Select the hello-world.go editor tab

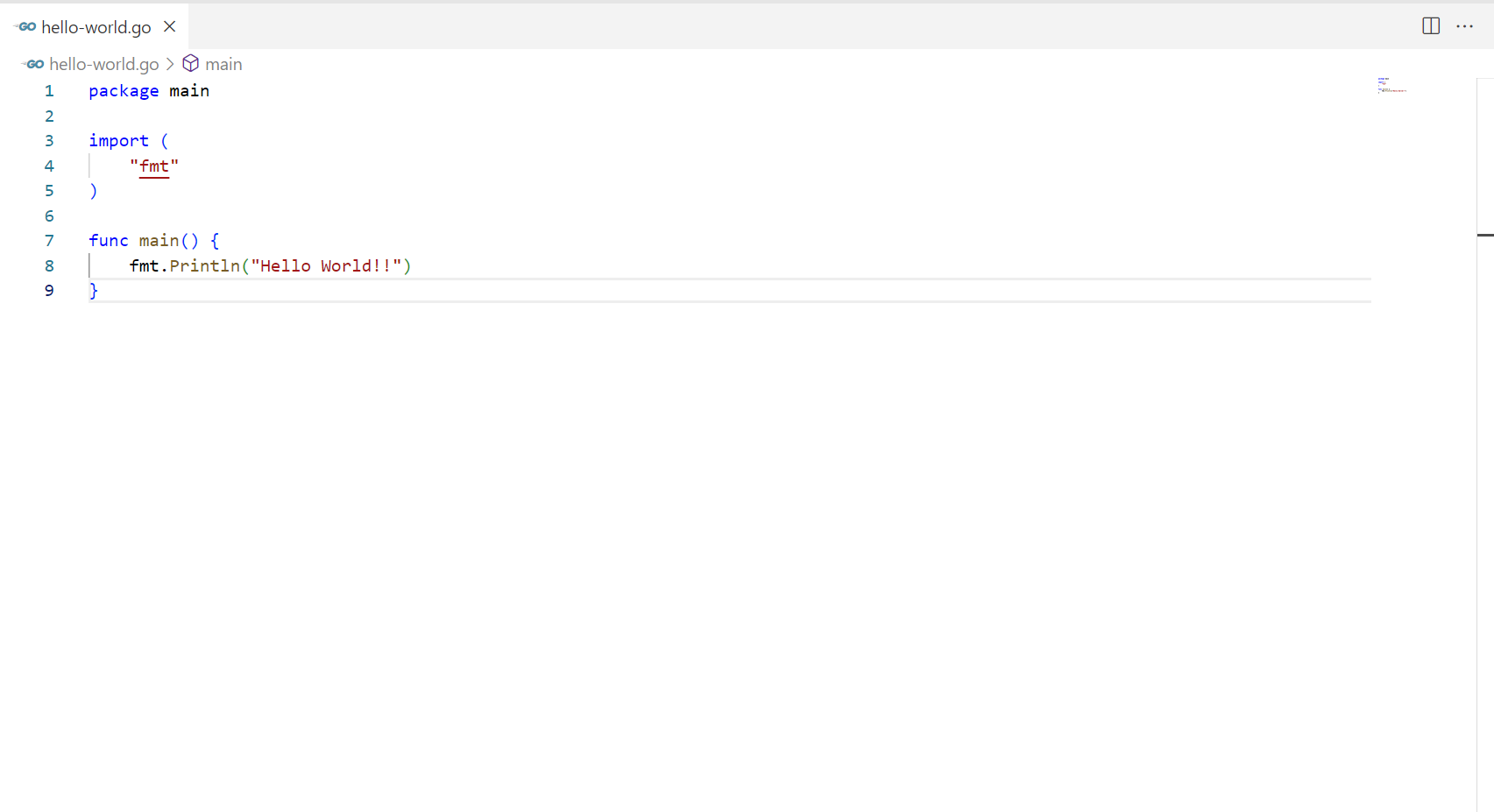click(94, 26)
